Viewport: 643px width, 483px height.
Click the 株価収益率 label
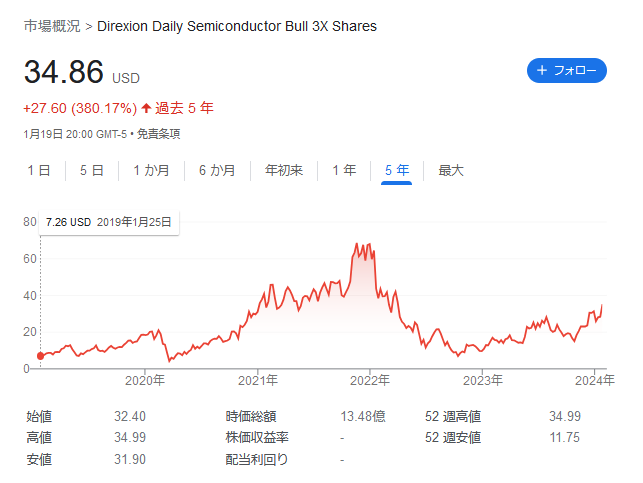[x=257, y=437]
